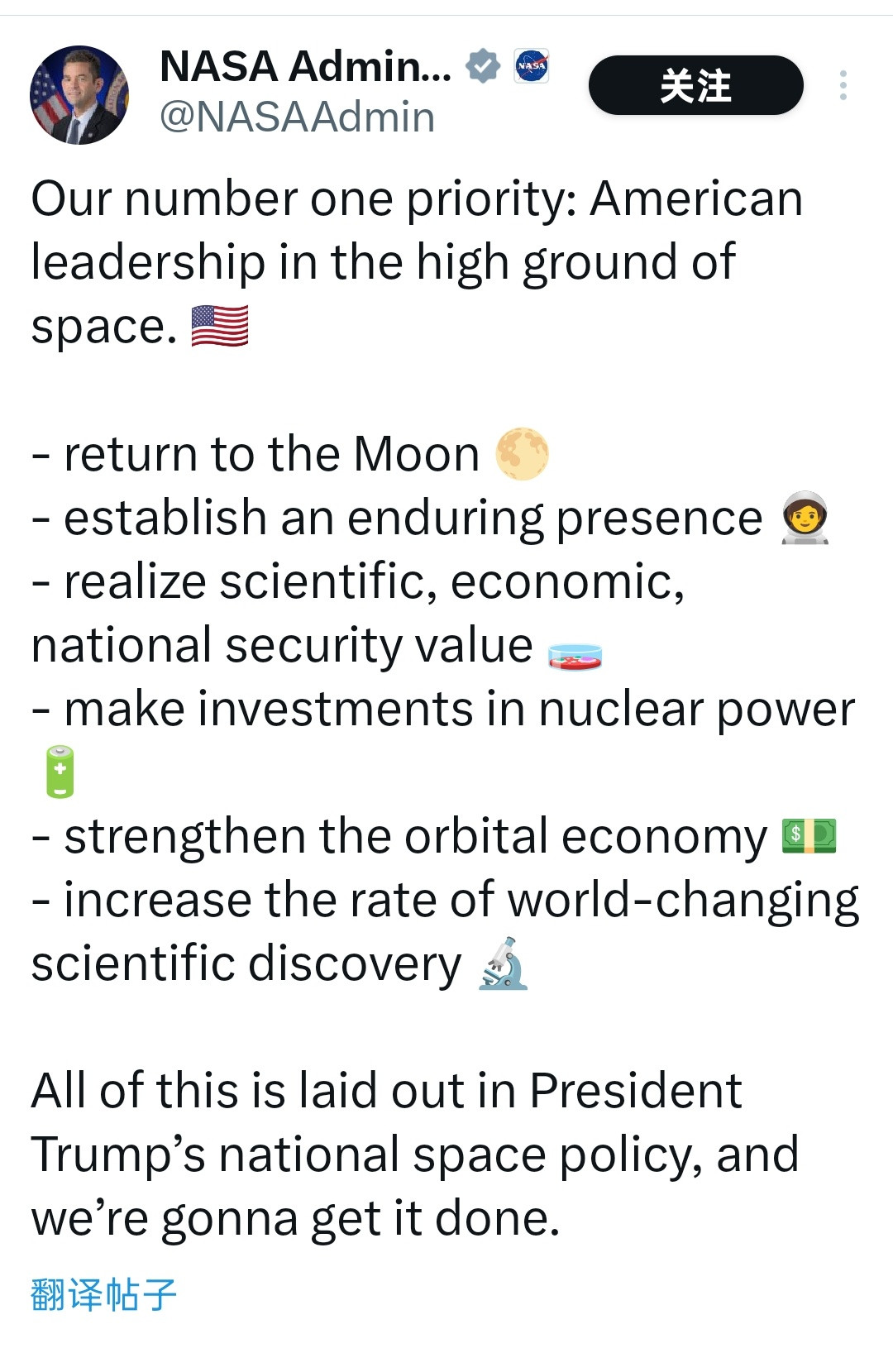Tap the NASA Admin display name
Image resolution: width=893 pixels, height=1372 pixels.
pos(305,66)
